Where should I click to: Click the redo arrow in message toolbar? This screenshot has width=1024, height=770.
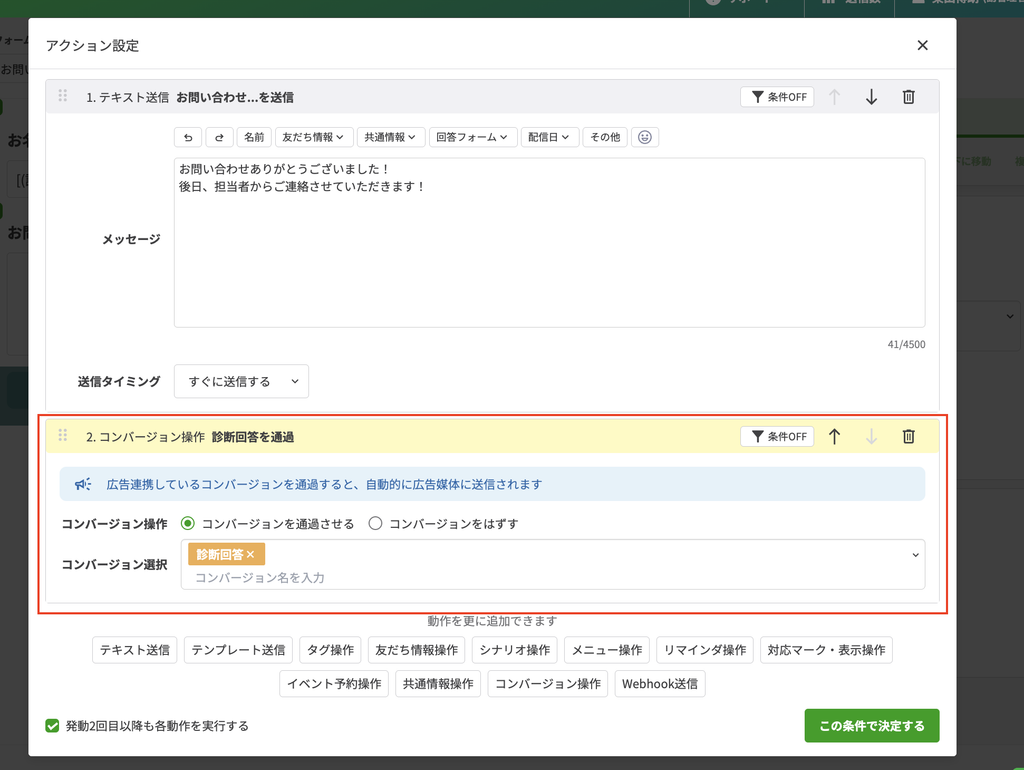point(219,137)
